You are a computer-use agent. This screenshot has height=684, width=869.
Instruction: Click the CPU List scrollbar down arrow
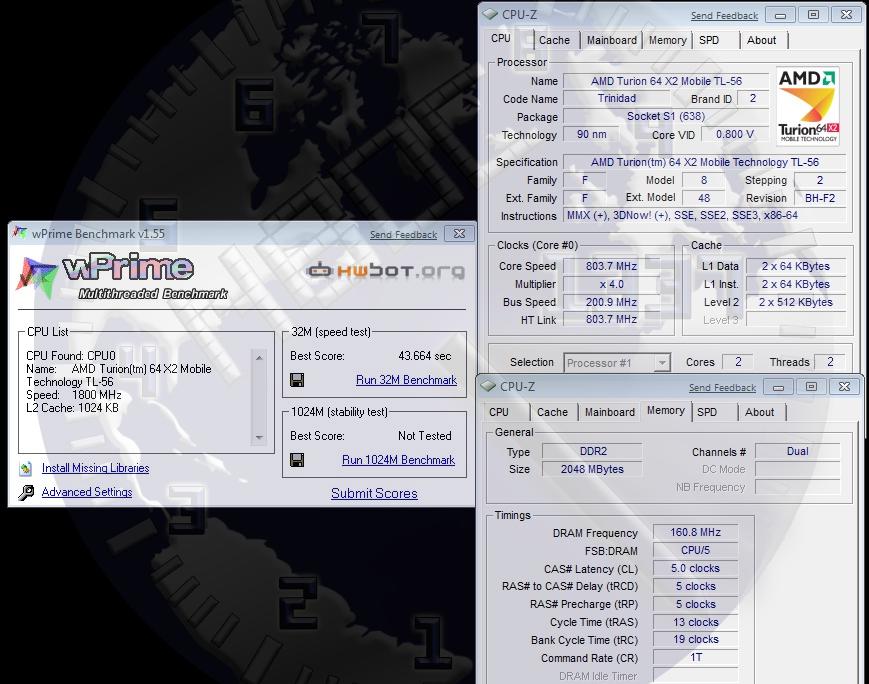[x=259, y=438]
